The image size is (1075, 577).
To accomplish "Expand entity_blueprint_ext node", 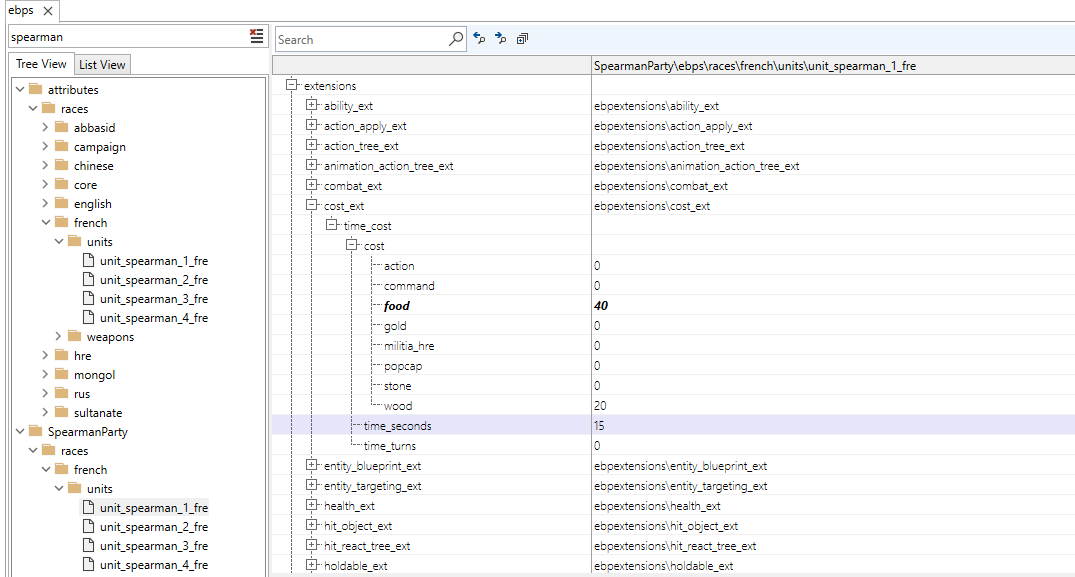I will point(312,465).
